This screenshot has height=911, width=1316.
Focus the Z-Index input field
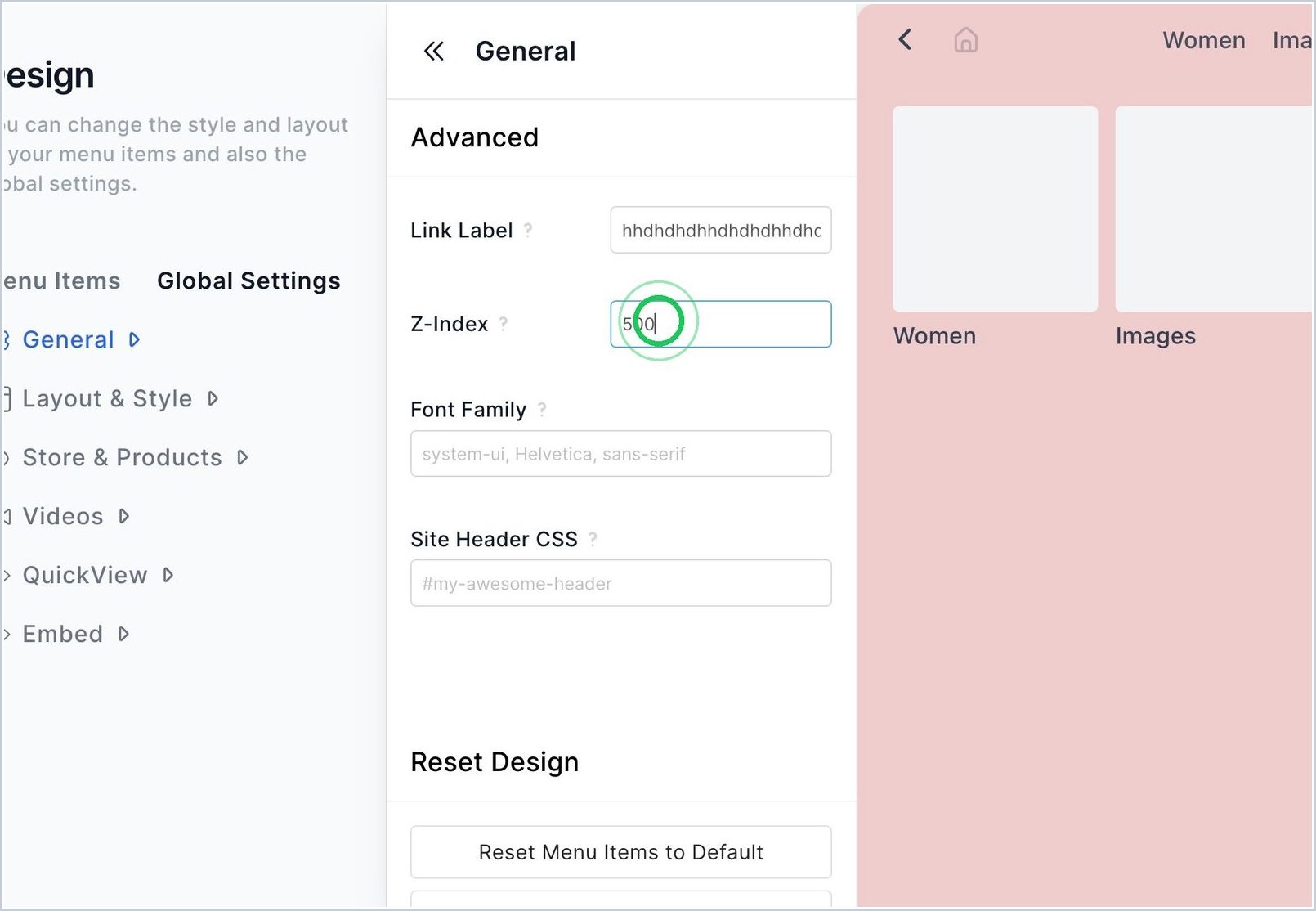pyautogui.click(x=721, y=324)
